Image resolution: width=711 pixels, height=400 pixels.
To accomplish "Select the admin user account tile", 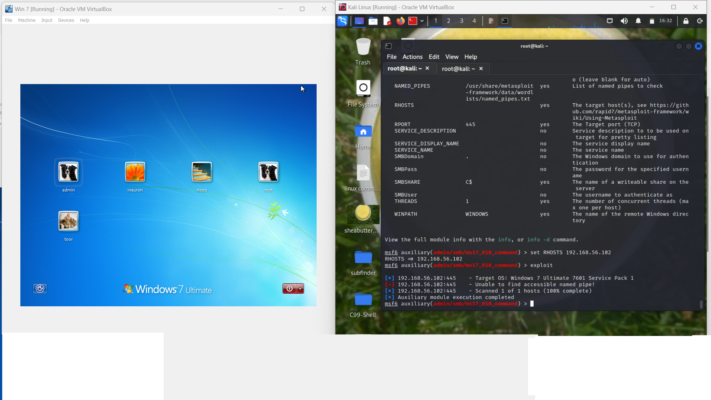I will click(x=68, y=176).
